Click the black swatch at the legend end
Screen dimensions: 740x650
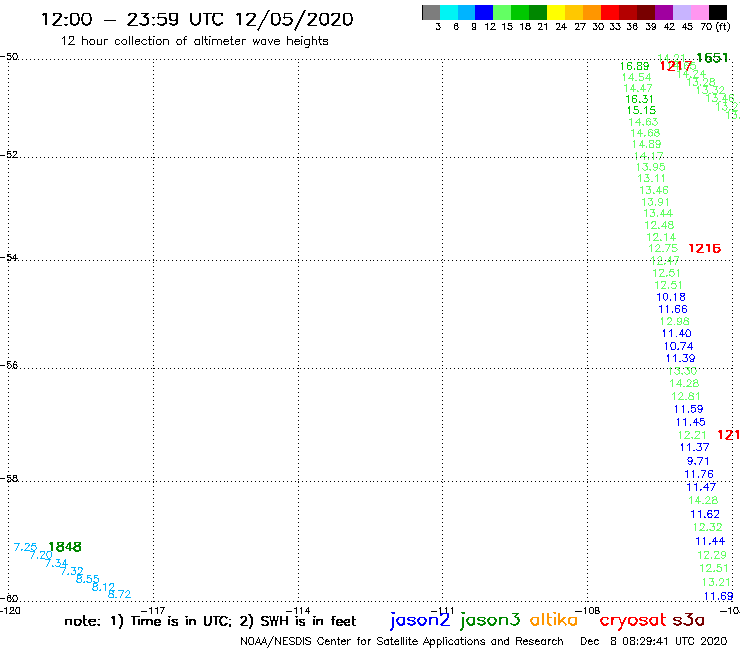click(717, 12)
